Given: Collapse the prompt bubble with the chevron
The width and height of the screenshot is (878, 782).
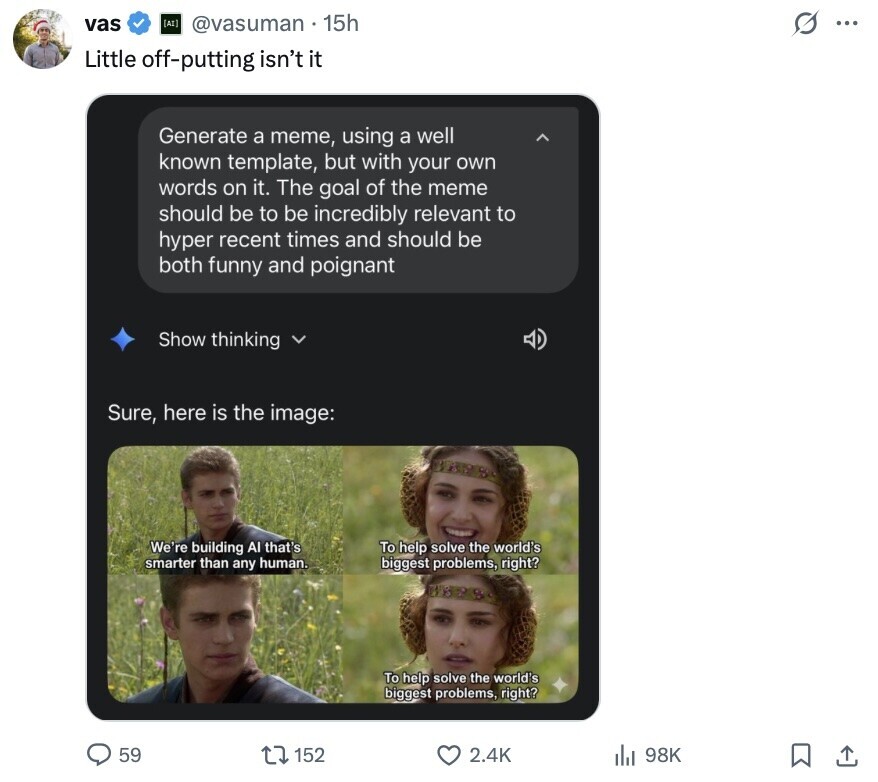Looking at the screenshot, I should tap(543, 136).
